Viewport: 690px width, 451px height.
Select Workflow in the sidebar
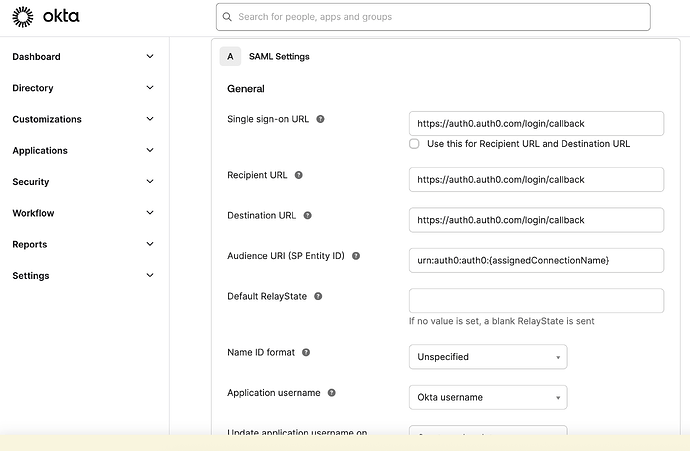33,213
